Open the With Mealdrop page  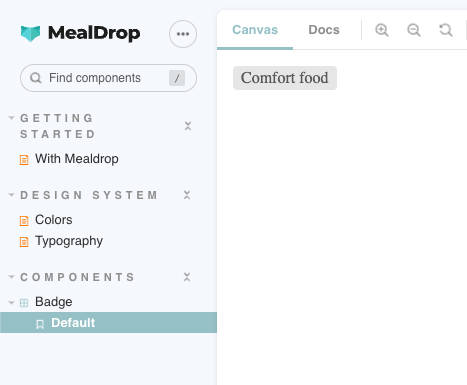[77, 159]
